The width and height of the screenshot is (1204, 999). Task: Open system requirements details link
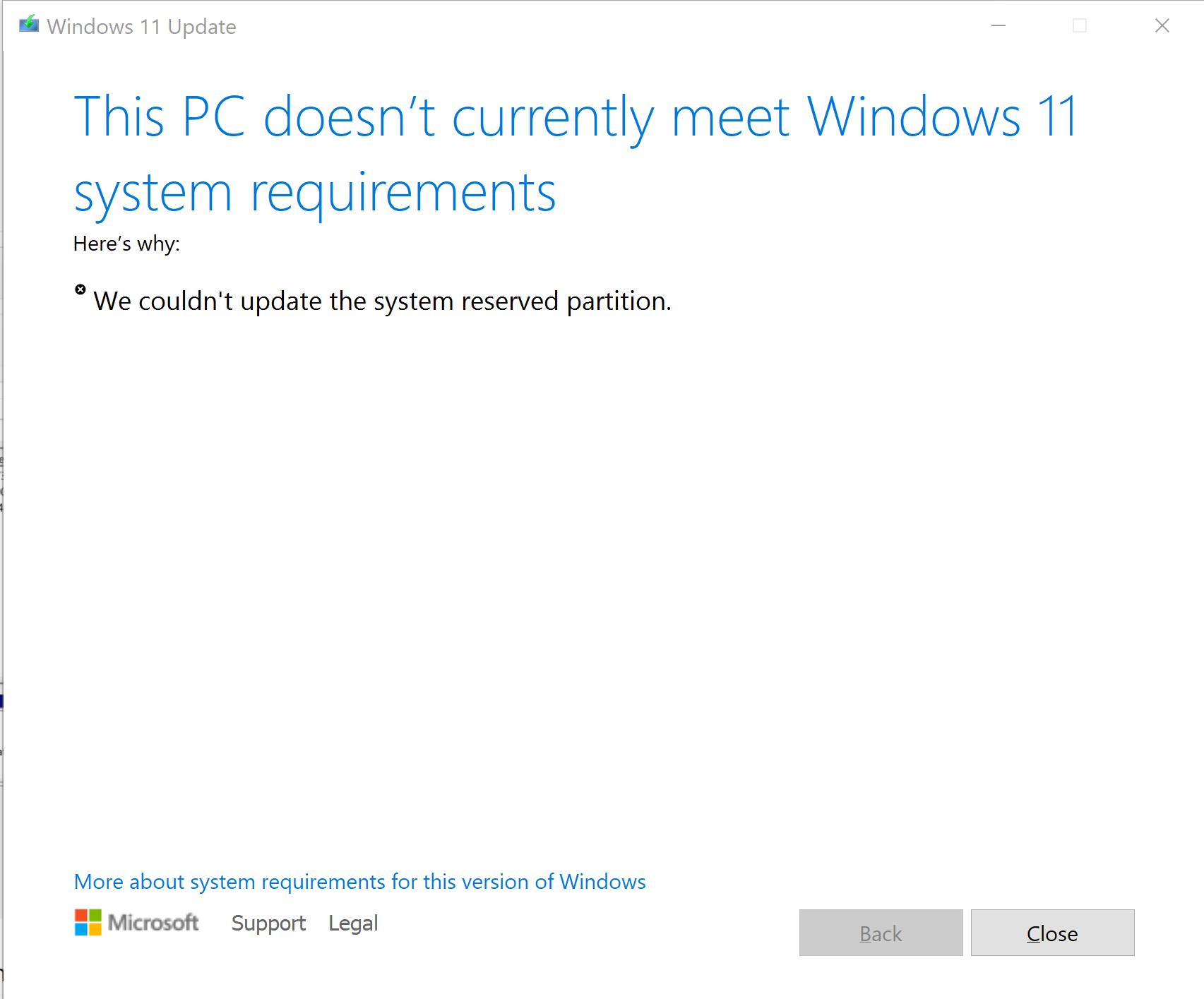click(359, 882)
